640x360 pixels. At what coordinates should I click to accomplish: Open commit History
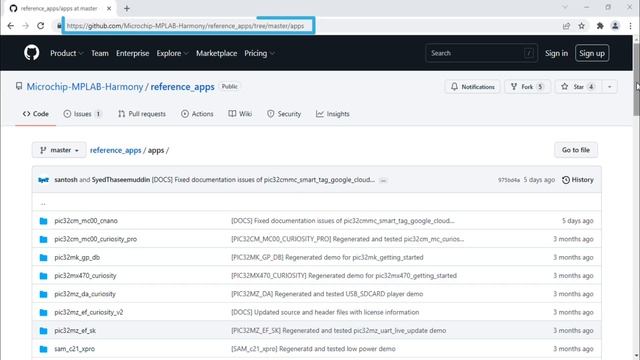[x=578, y=180]
